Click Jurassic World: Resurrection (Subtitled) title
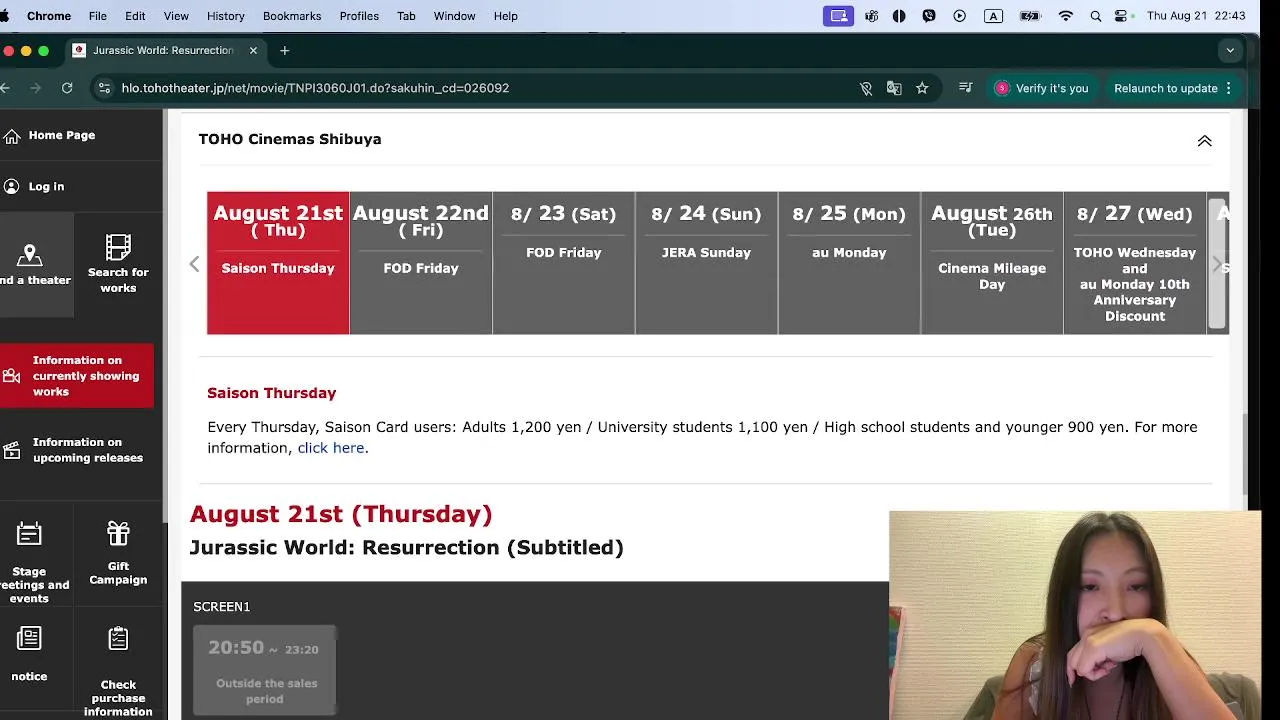Viewport: 1280px width, 720px height. click(406, 547)
